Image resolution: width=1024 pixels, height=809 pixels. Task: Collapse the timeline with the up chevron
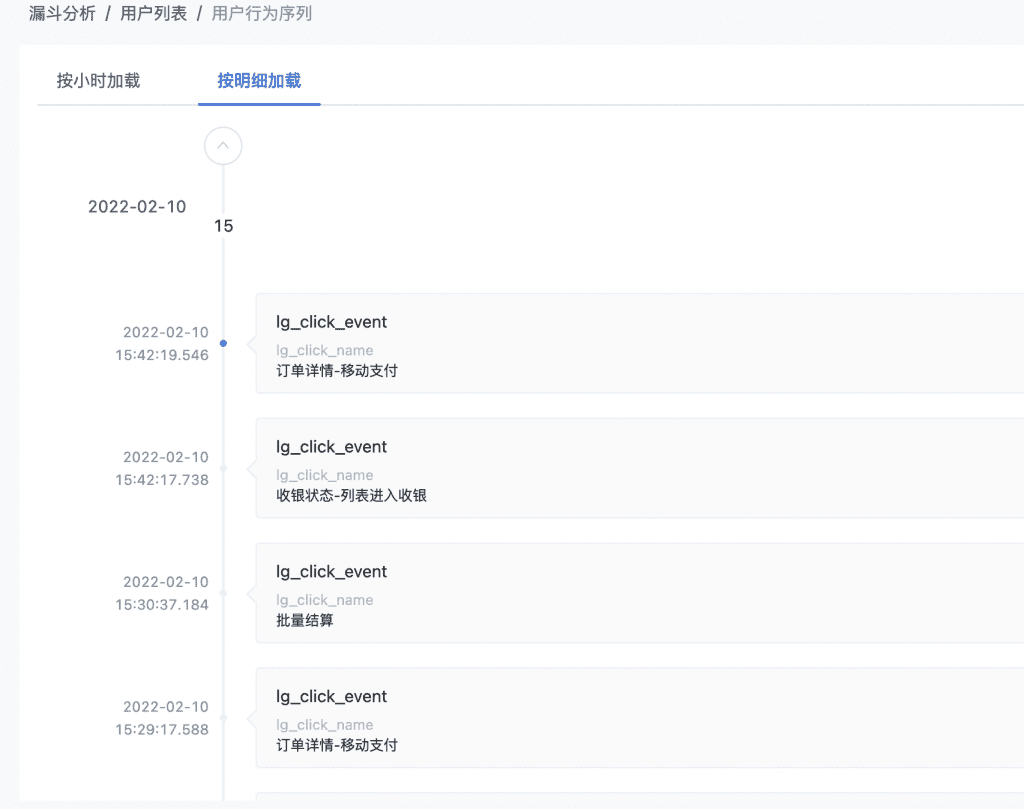[x=222, y=145]
